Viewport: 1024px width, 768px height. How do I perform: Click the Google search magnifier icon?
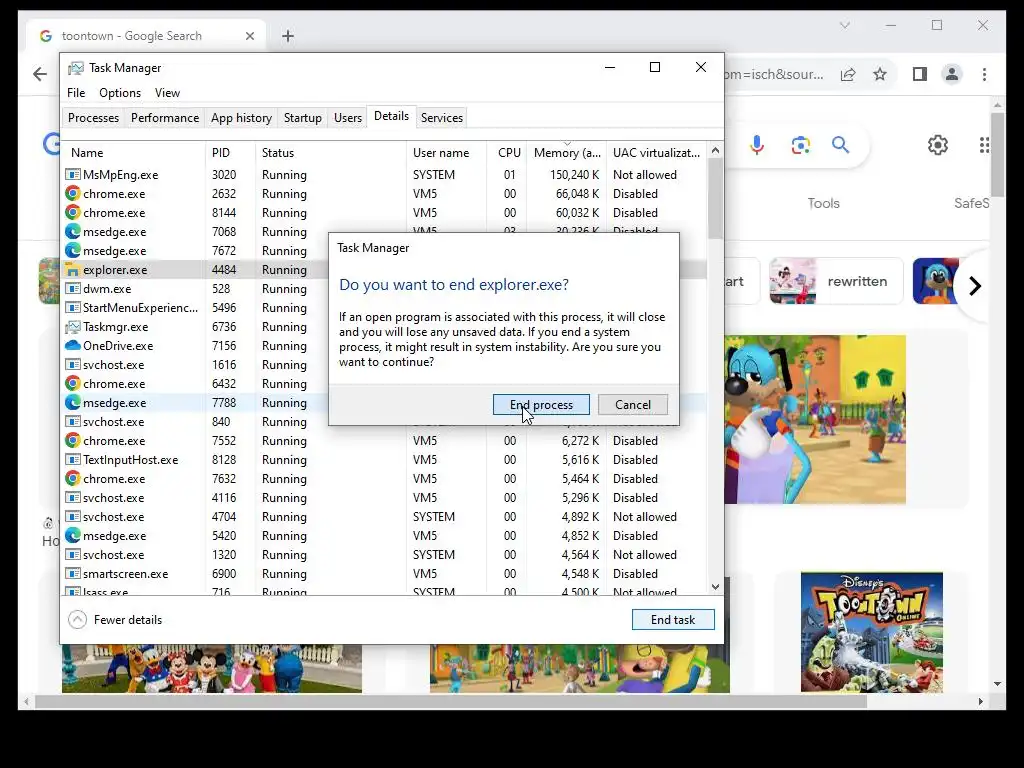click(840, 145)
